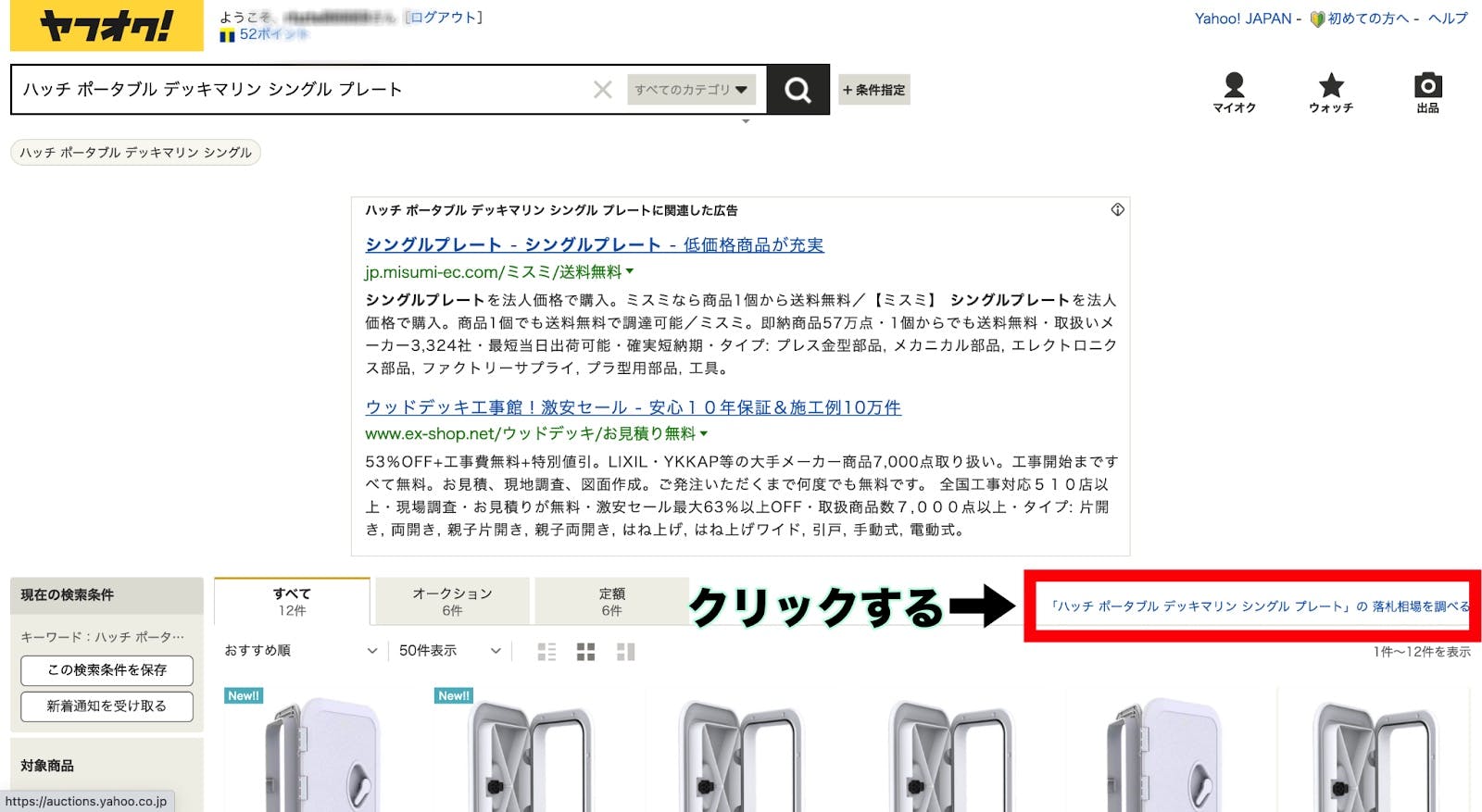This screenshot has width=1482, height=812.
Task: Click the magnifier search button
Action: click(798, 90)
